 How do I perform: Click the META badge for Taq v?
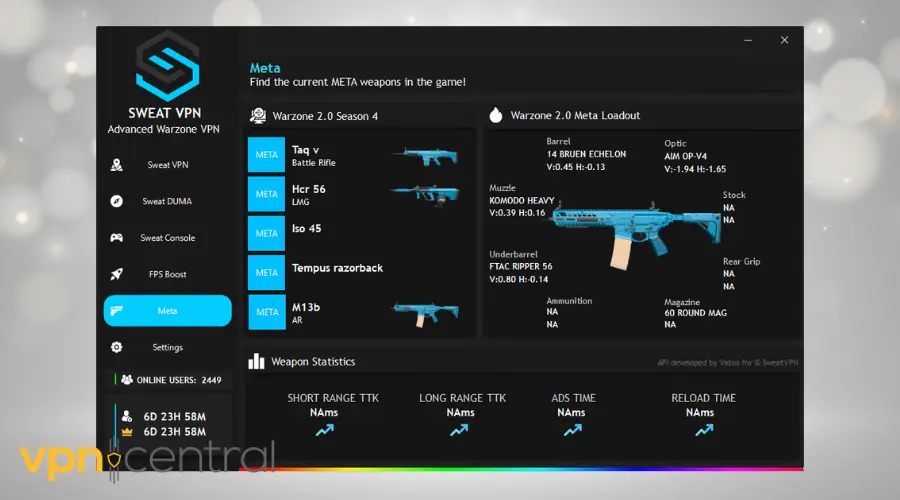tap(266, 154)
